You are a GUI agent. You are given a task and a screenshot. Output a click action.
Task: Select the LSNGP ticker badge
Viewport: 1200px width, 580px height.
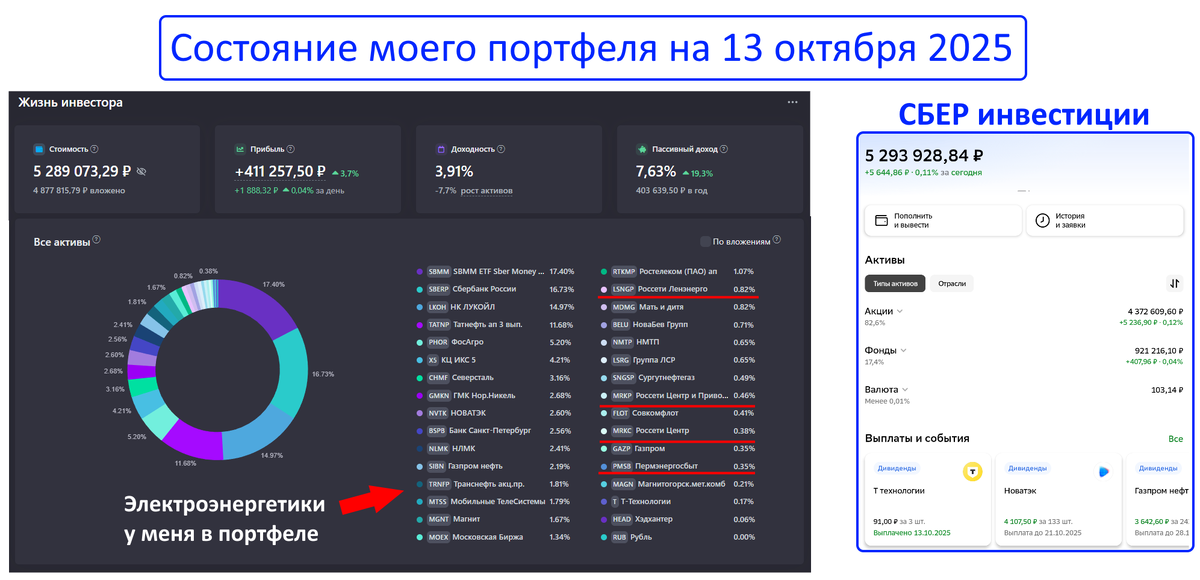pyautogui.click(x=623, y=289)
